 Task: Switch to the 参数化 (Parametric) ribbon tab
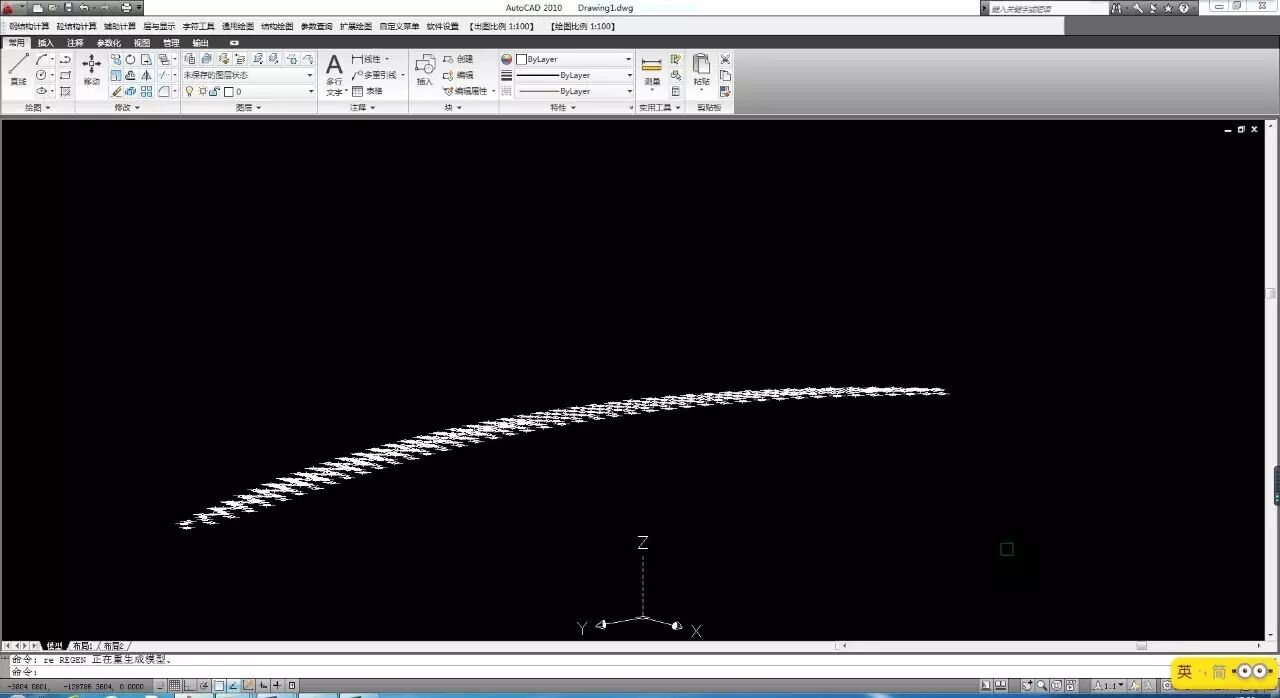click(x=108, y=43)
